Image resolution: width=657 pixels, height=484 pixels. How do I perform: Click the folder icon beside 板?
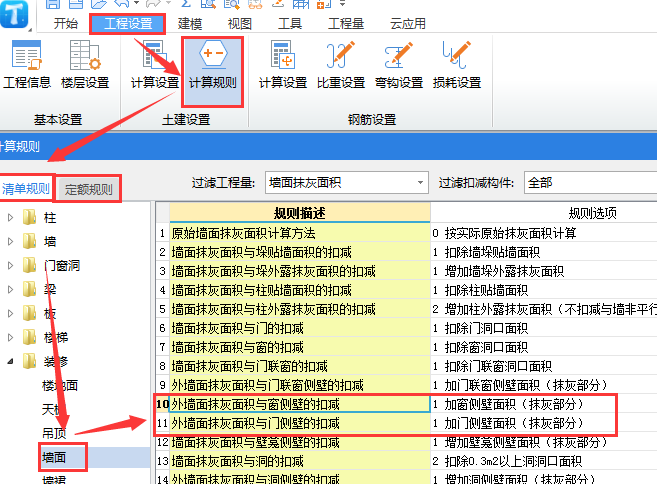(29, 313)
